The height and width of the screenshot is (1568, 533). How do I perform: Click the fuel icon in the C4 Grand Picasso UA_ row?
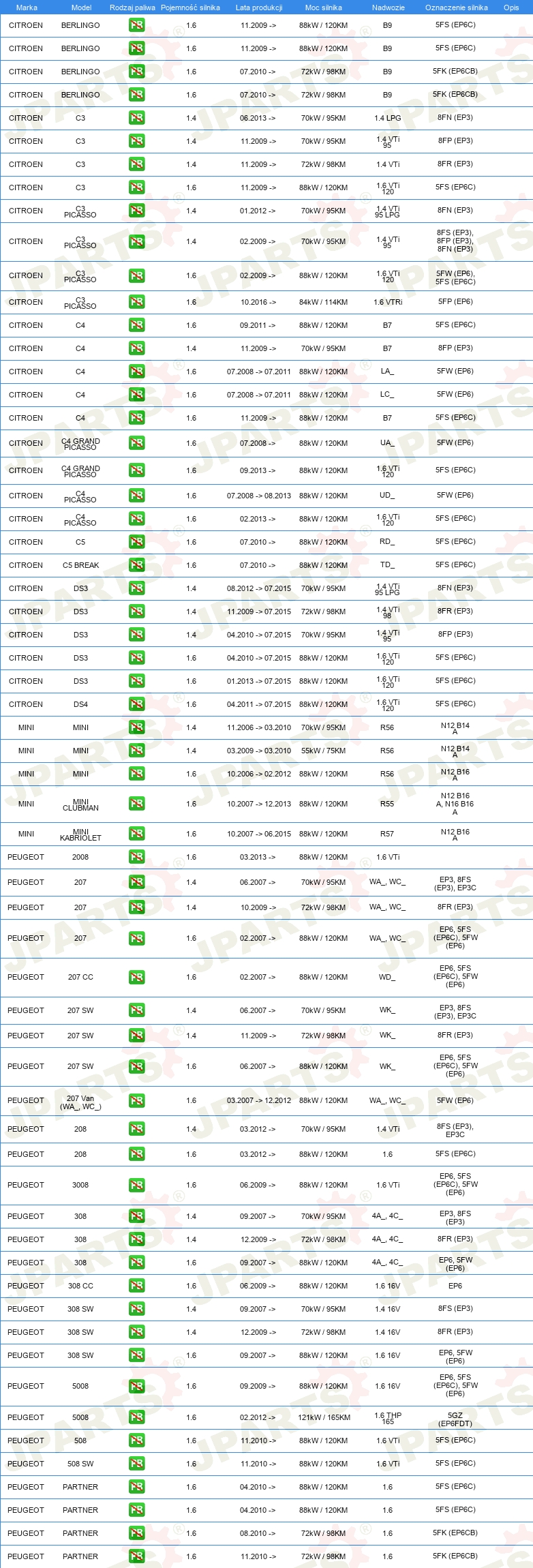136,443
